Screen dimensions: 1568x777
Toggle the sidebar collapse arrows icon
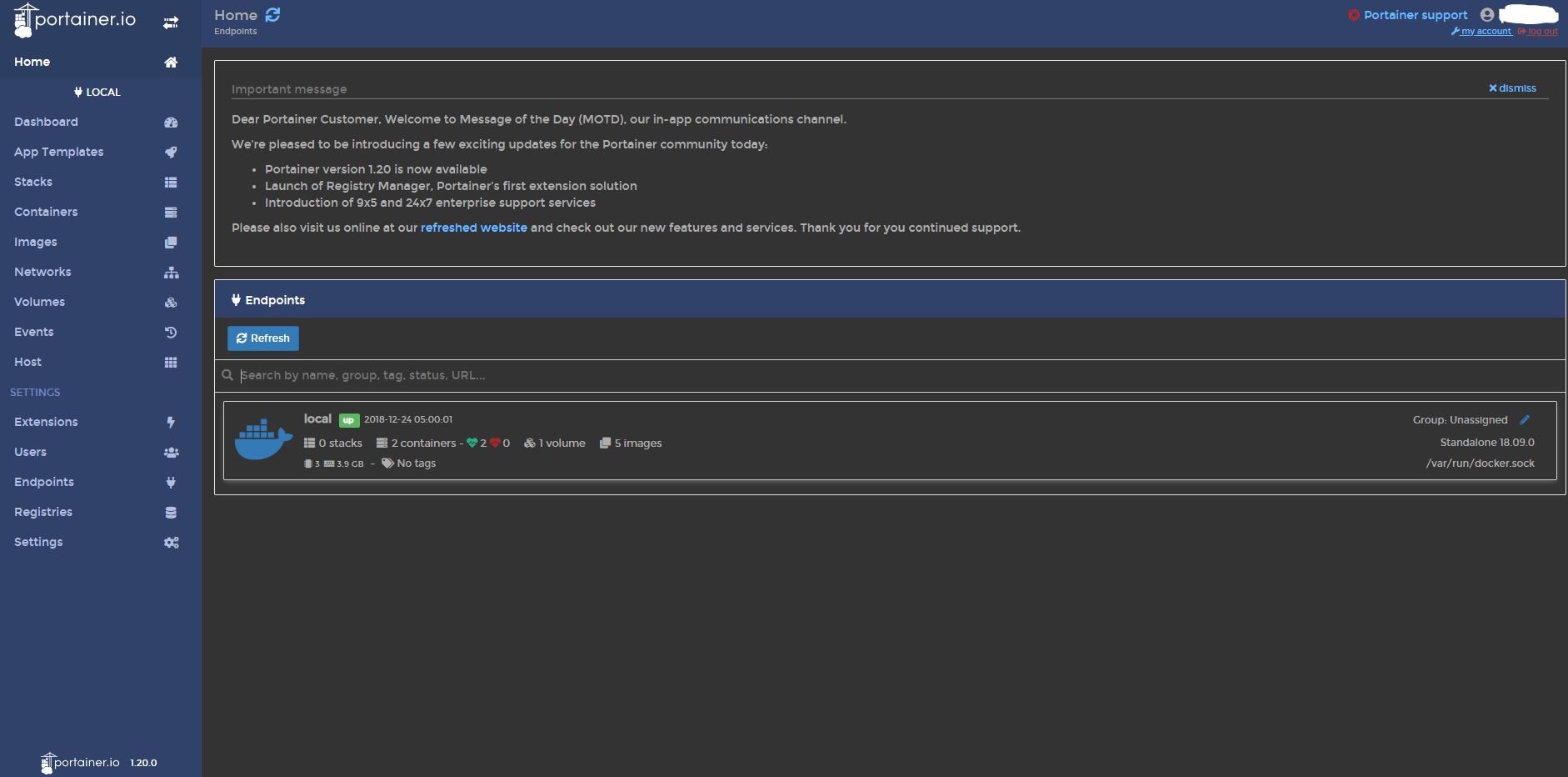[x=171, y=23]
